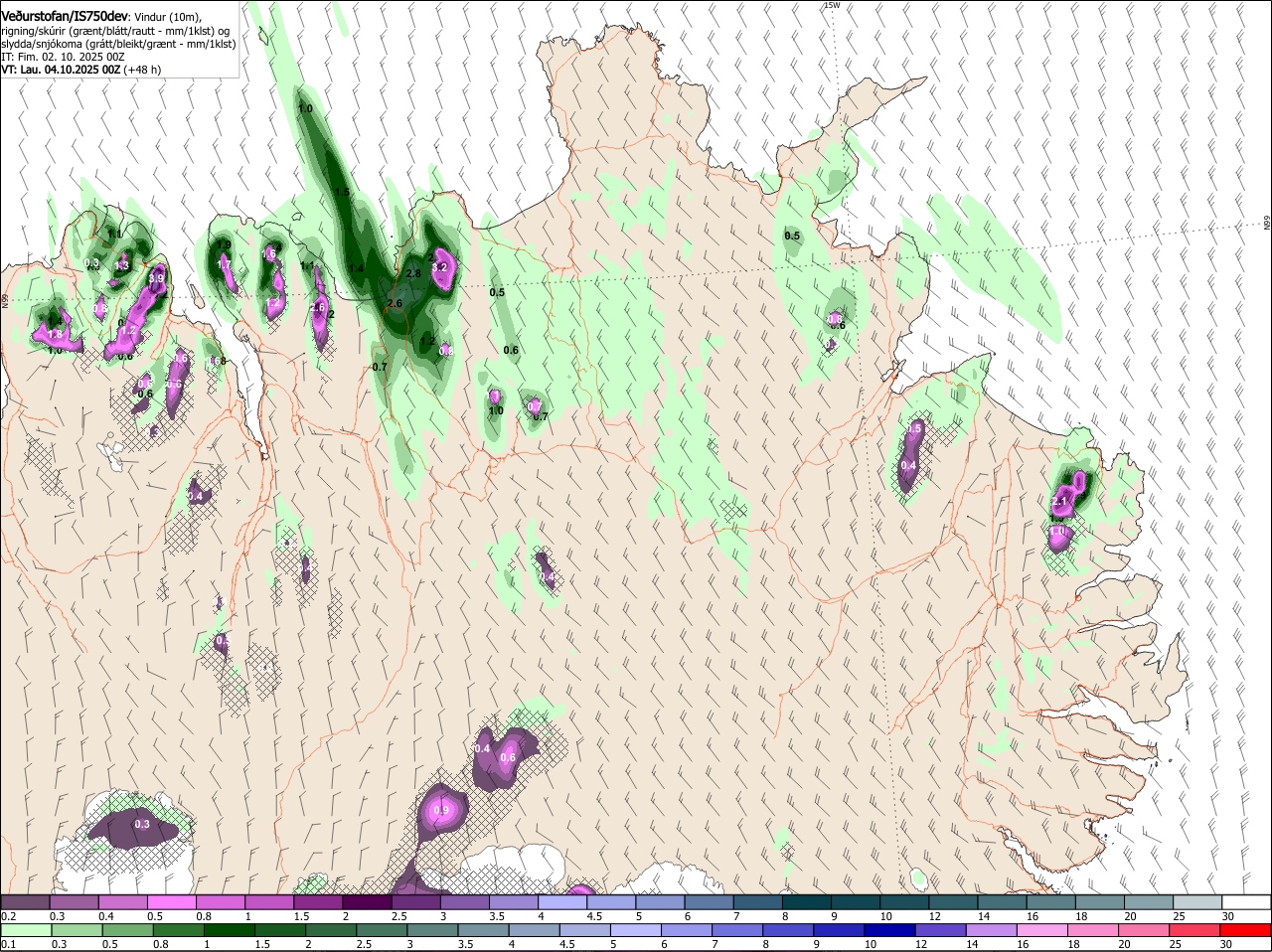Viewport: 1272px width, 952px height.
Task: Click the 0.3 value on the southwest glacier patch
Action: (142, 824)
